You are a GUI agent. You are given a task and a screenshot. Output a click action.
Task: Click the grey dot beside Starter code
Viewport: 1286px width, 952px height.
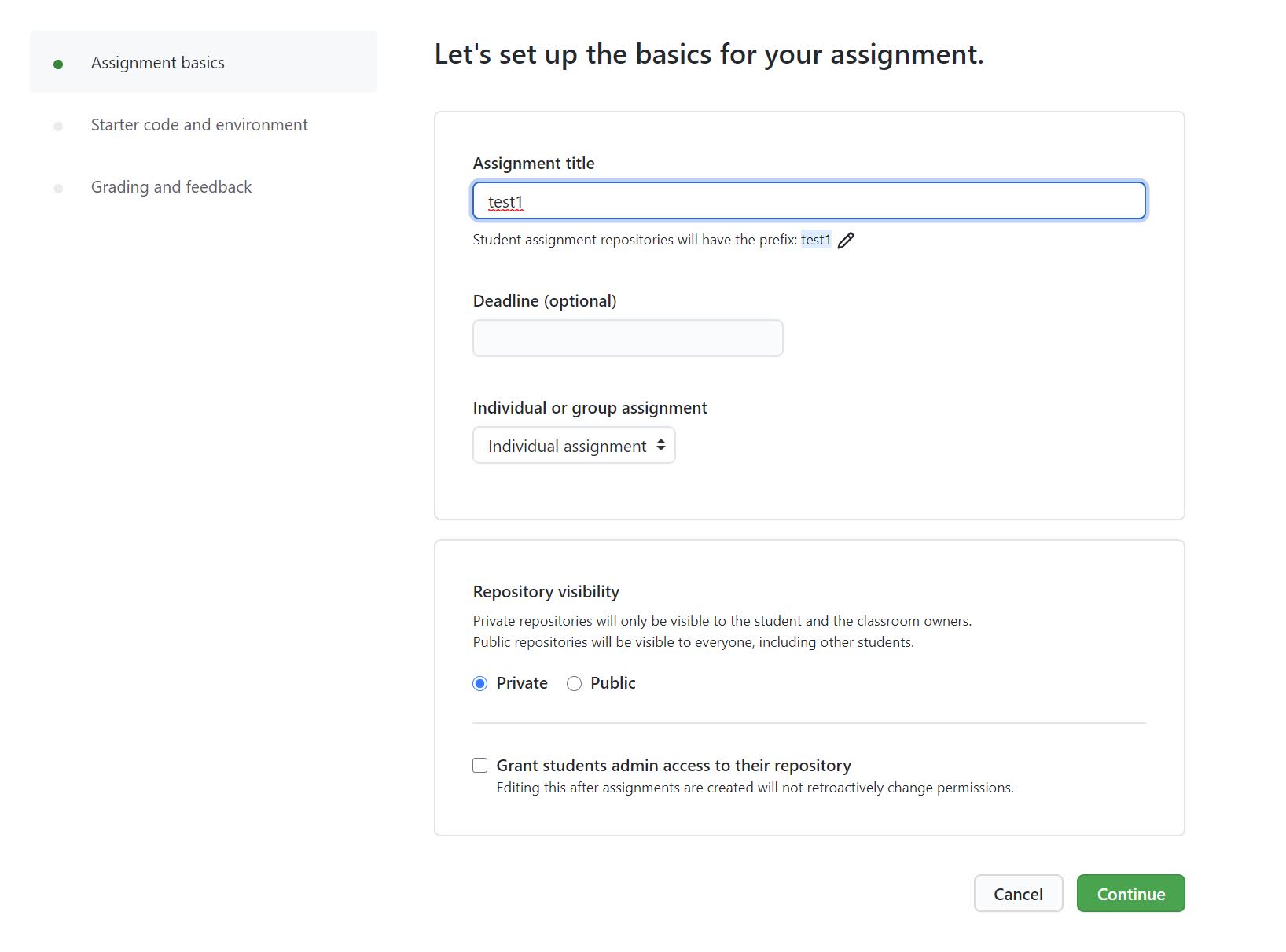tap(58, 126)
